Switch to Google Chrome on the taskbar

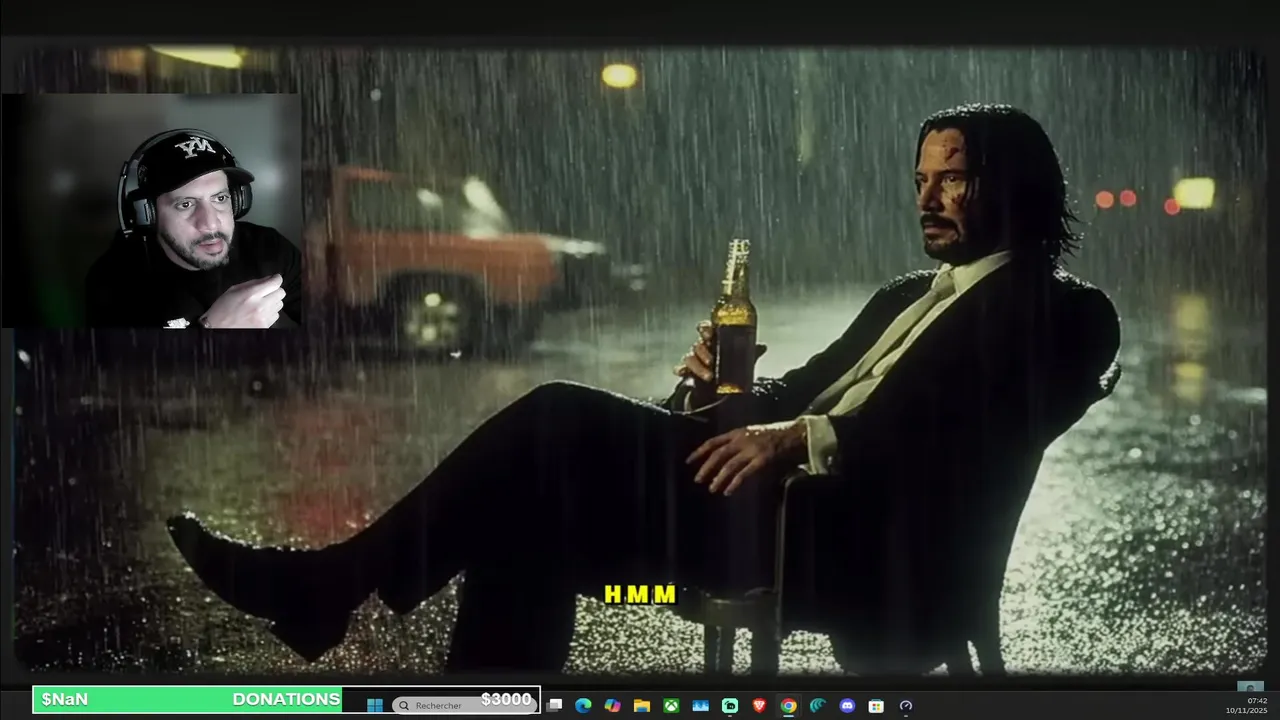pyautogui.click(x=788, y=705)
